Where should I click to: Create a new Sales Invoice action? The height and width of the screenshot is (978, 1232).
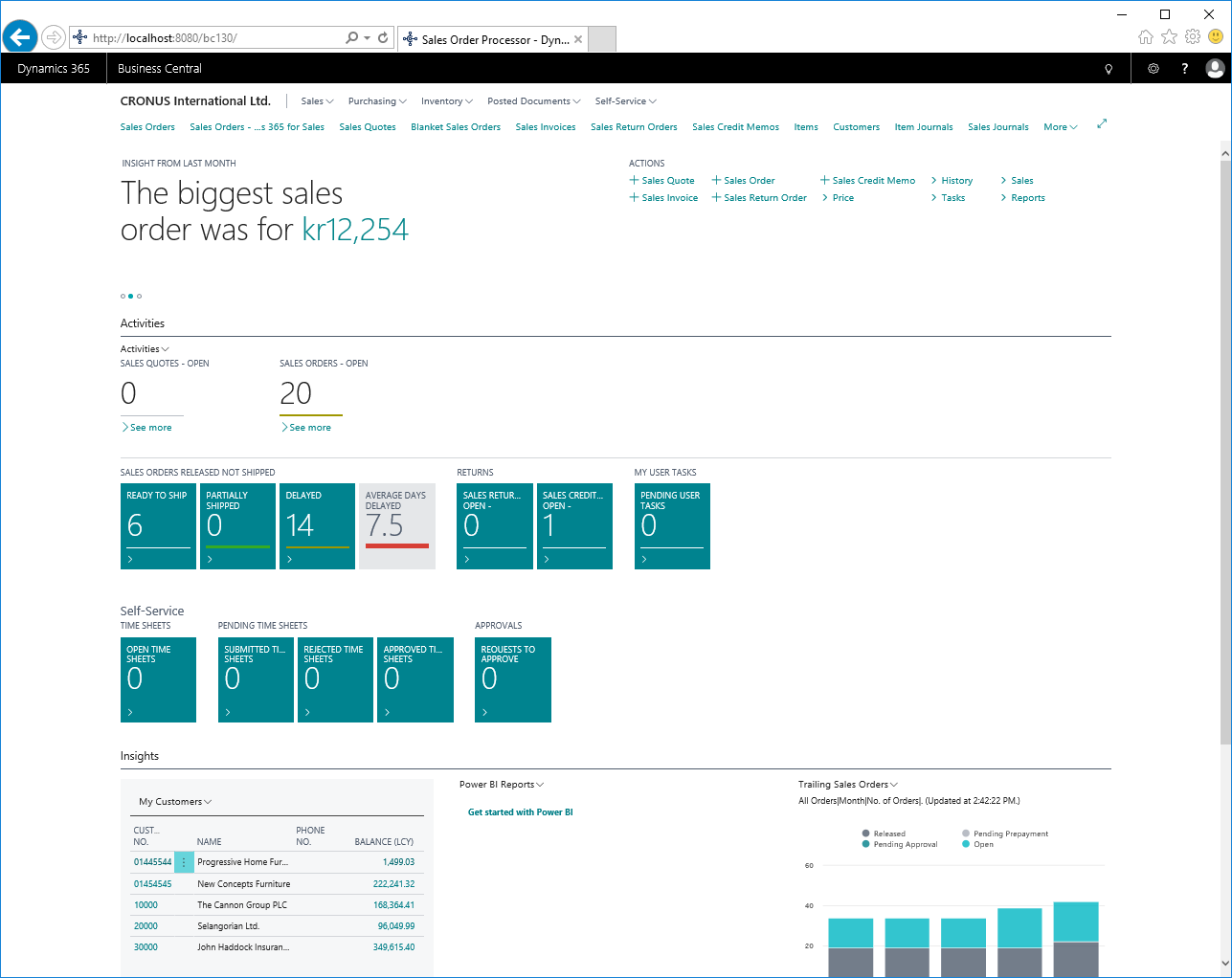pyautogui.click(x=663, y=198)
